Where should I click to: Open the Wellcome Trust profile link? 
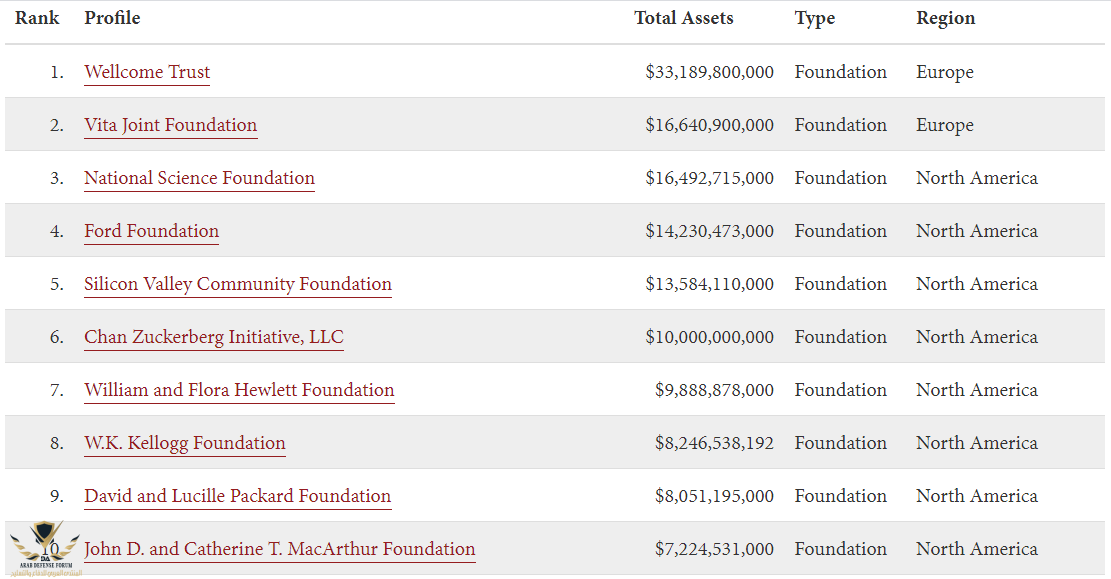(x=147, y=72)
